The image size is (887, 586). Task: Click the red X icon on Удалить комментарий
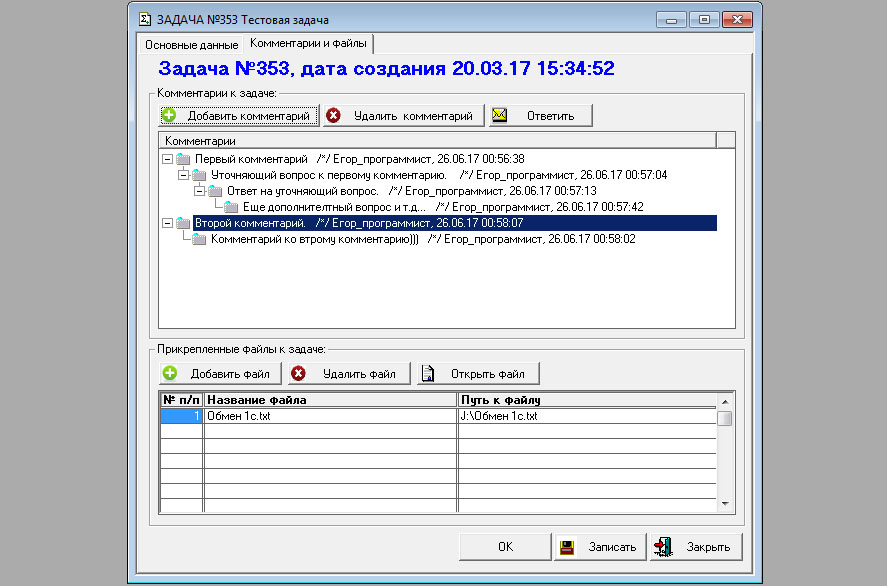click(x=334, y=116)
